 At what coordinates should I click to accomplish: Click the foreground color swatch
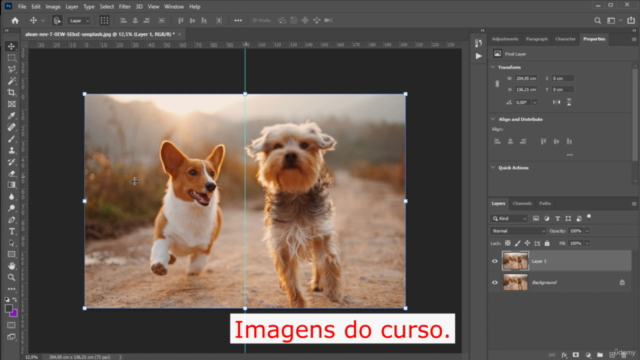coord(9,309)
